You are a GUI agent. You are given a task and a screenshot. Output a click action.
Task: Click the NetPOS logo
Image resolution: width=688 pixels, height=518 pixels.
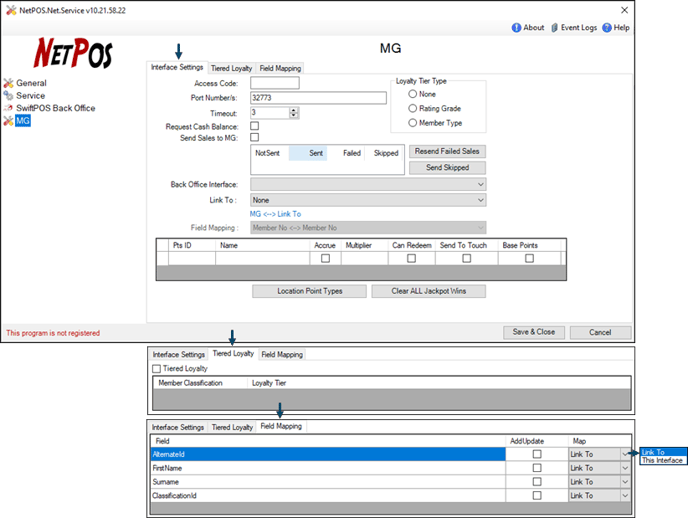(x=73, y=53)
